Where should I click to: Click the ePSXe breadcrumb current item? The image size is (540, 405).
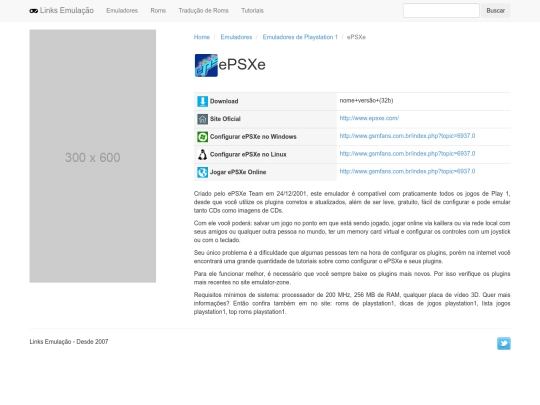point(356,37)
